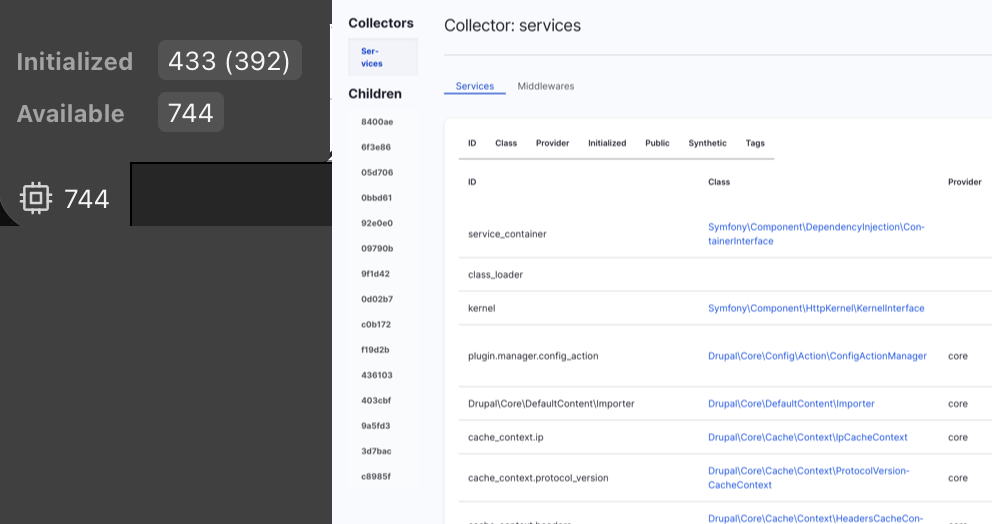Click the Initialized count badge 433 (392)
This screenshot has height=524, width=992.
229,61
